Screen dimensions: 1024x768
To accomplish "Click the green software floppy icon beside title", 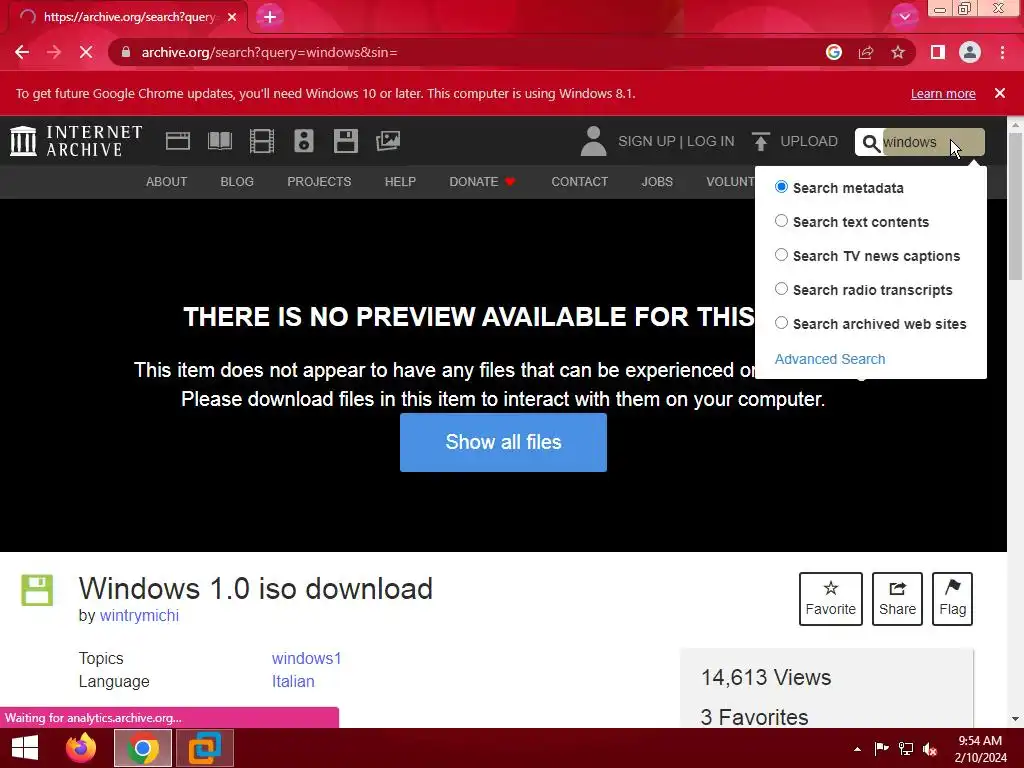I will [x=37, y=590].
